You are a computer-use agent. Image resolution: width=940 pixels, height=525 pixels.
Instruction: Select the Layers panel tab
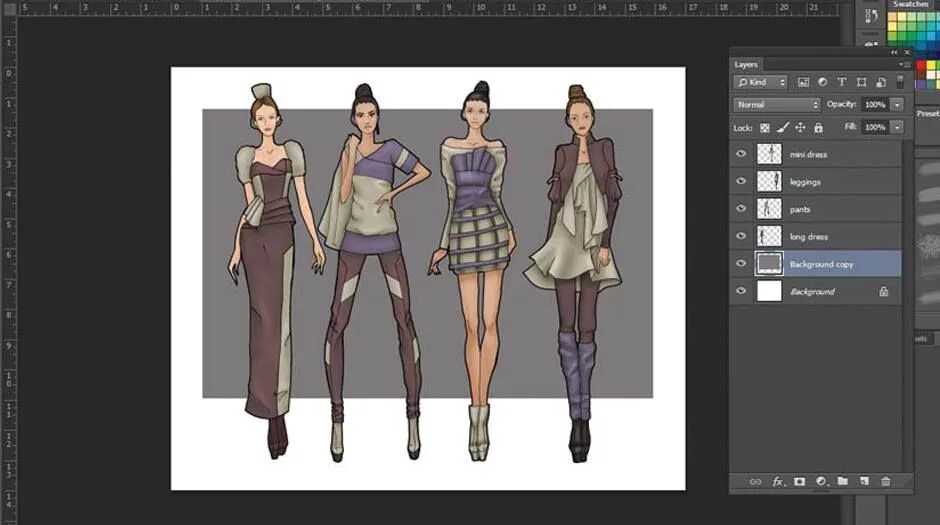(746, 65)
